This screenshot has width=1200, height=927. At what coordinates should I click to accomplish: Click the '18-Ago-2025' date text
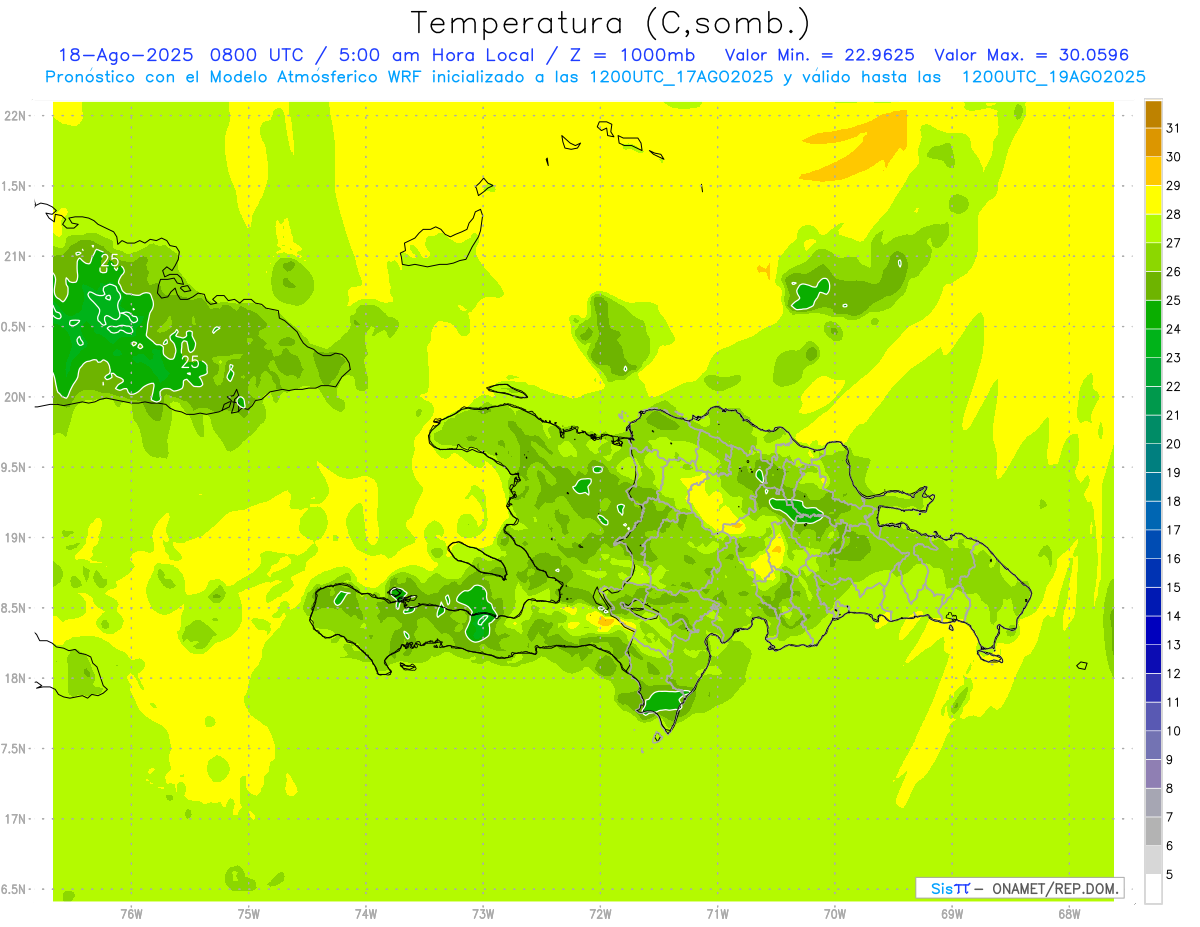(x=125, y=55)
